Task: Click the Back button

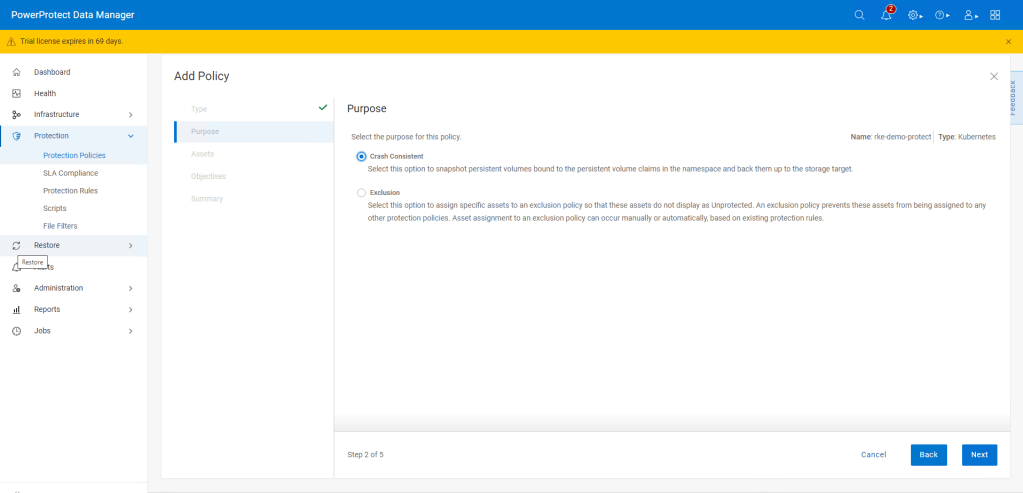Action: click(928, 454)
